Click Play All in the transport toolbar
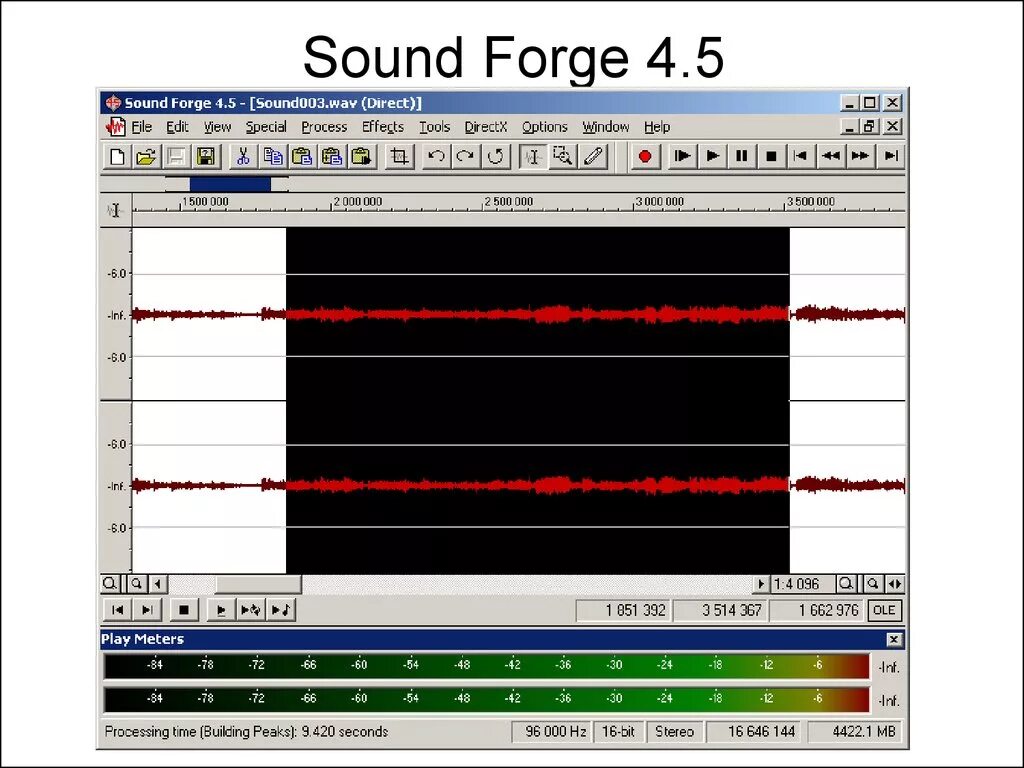1024x768 pixels. pyautogui.click(x=682, y=157)
